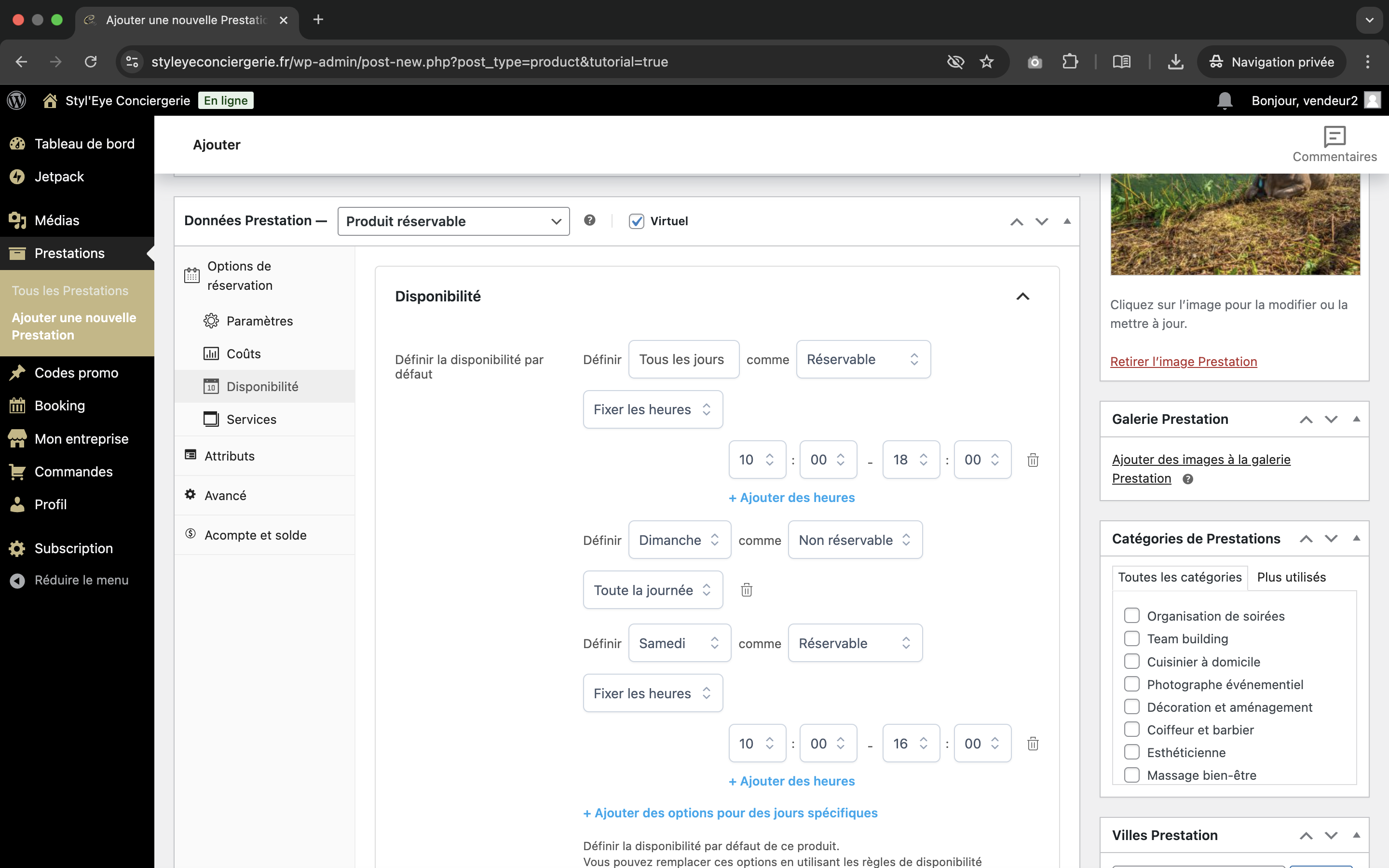Open the Coûts tab
Screen dimensions: 1389x868
pos(243,353)
